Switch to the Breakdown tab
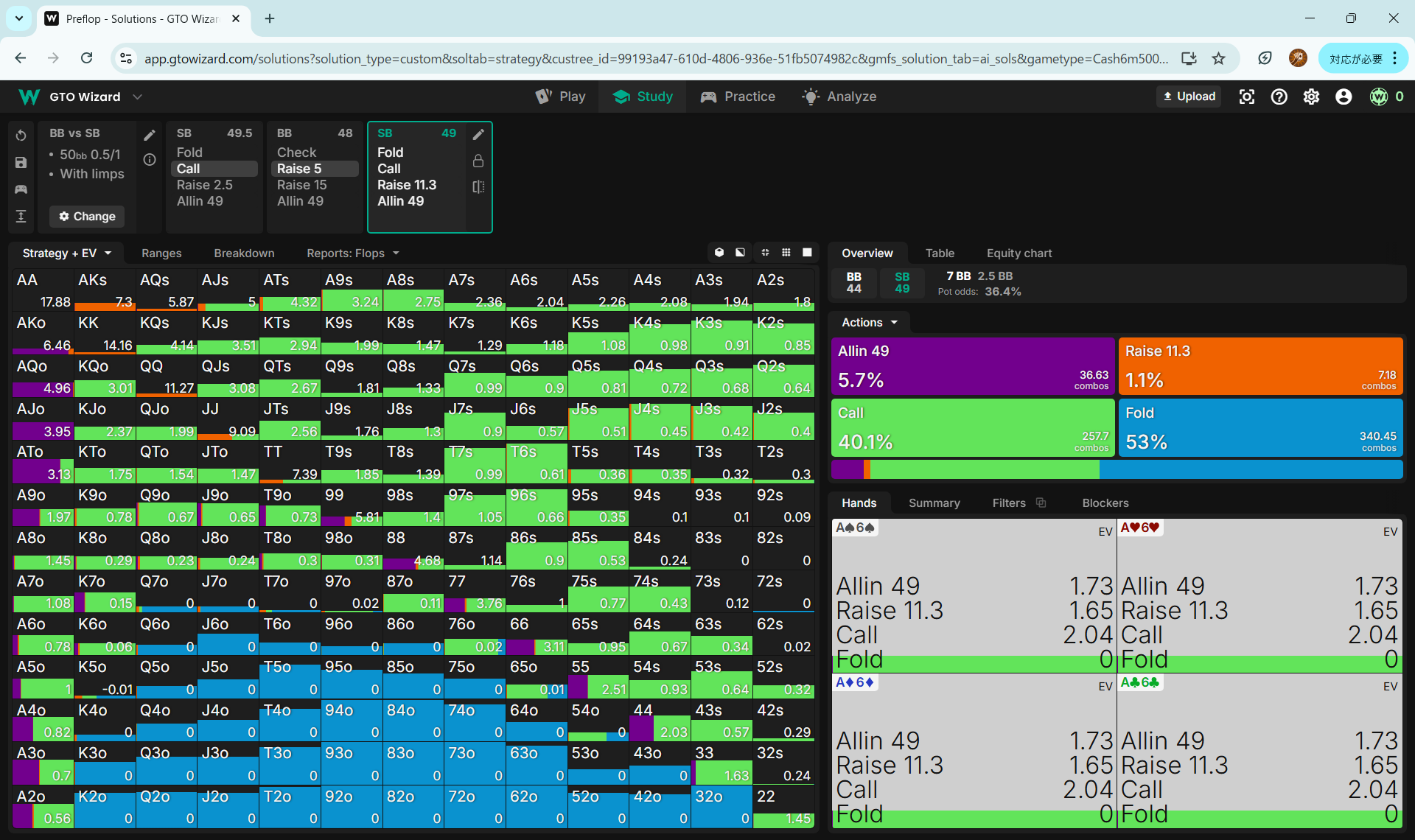This screenshot has height=840, width=1415. [244, 253]
